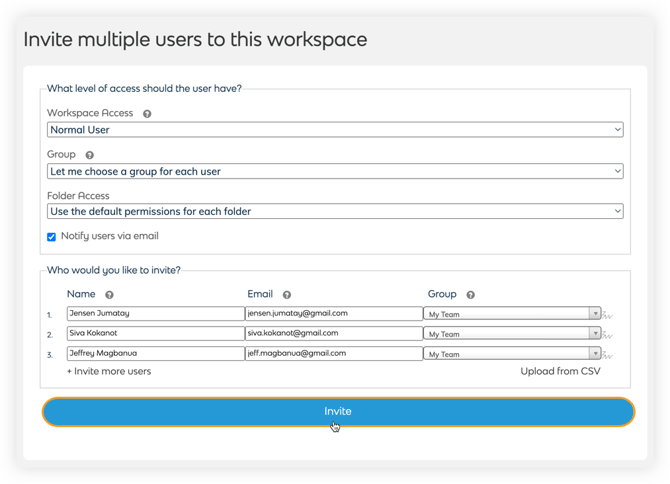Click help icon beside Email column header
Viewport: 670px width, 484px height.
(287, 295)
